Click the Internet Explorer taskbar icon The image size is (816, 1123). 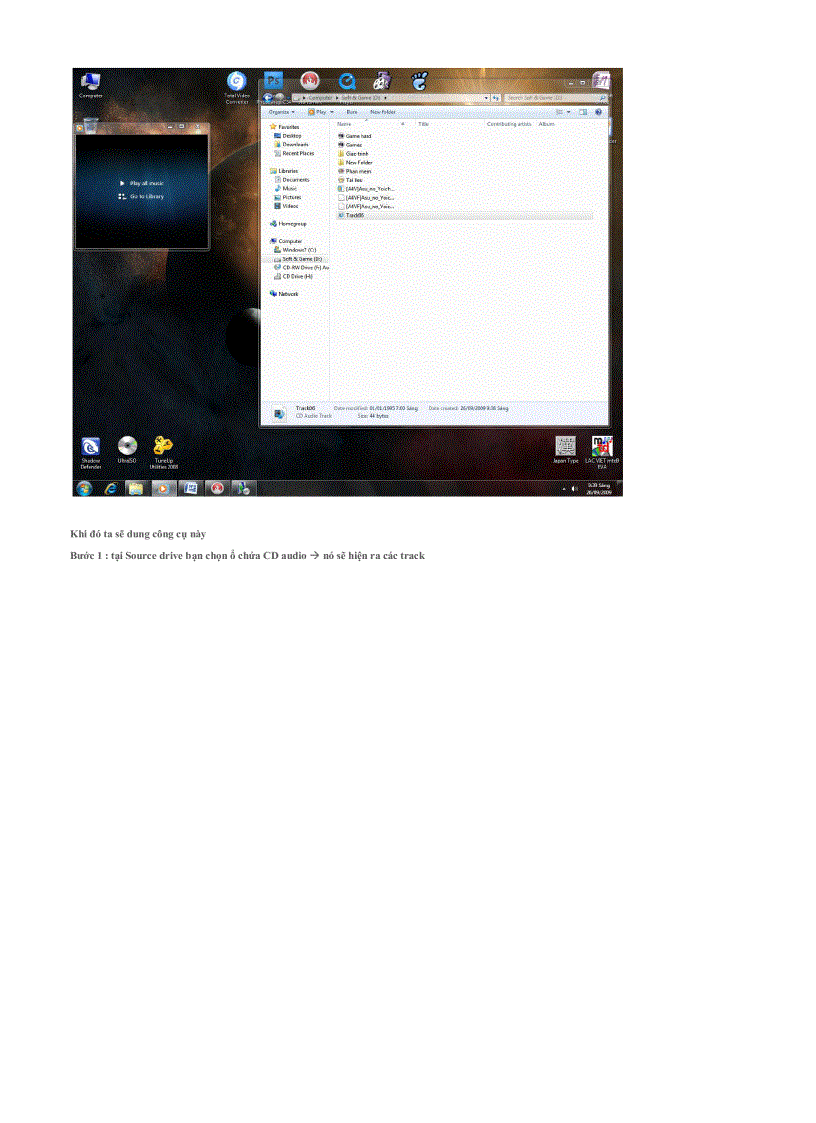(x=111, y=488)
